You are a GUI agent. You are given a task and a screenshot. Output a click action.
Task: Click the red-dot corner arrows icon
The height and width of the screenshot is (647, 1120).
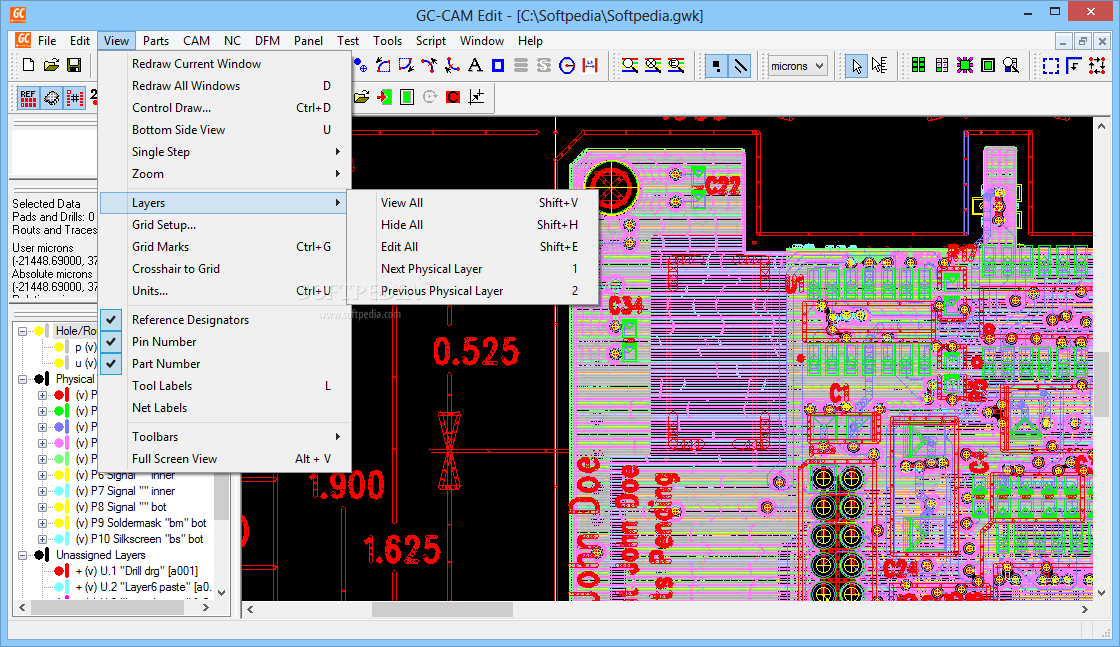point(1097,66)
